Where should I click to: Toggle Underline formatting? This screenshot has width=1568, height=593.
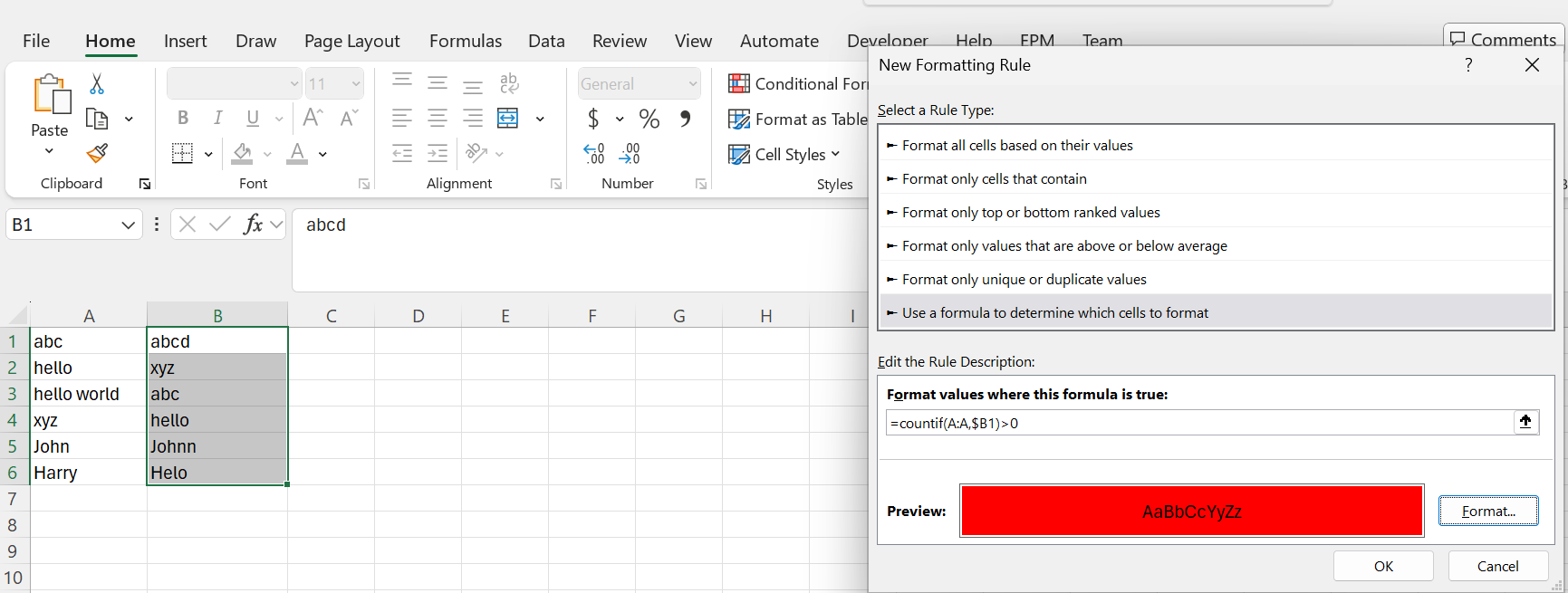point(253,118)
